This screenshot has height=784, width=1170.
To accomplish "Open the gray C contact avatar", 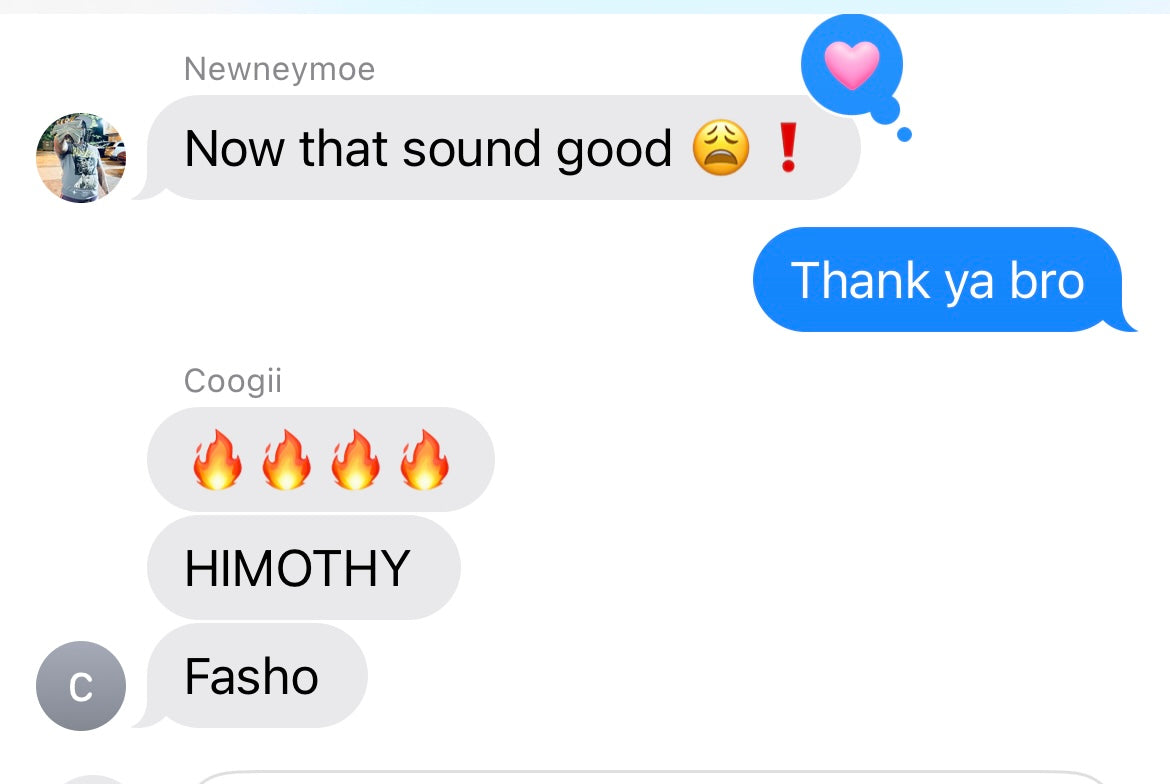I will coord(81,686).
